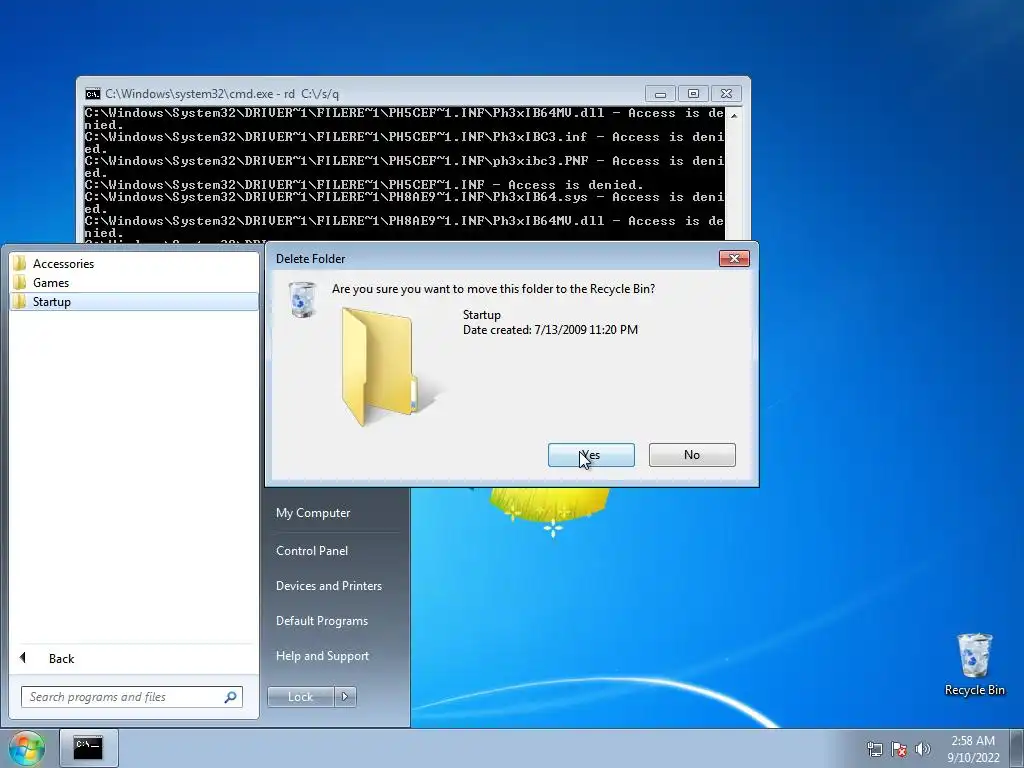Click the Recycle Bin icon in the dialog
This screenshot has height=768, width=1024.
[x=302, y=300]
